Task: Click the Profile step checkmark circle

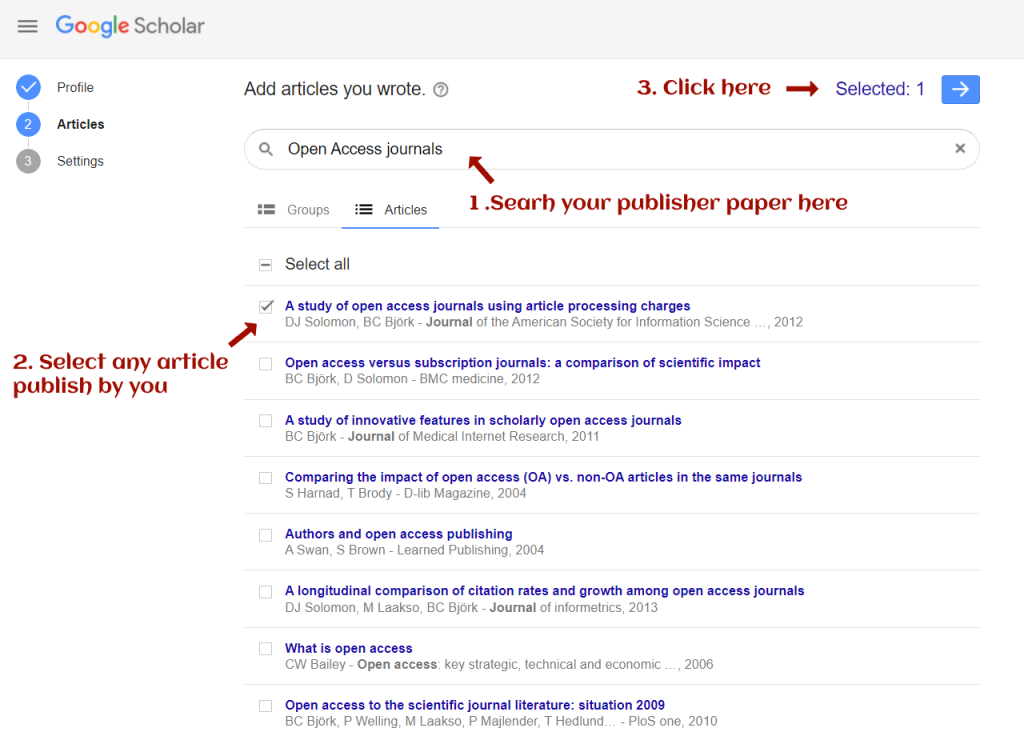Action: pyautogui.click(x=28, y=87)
